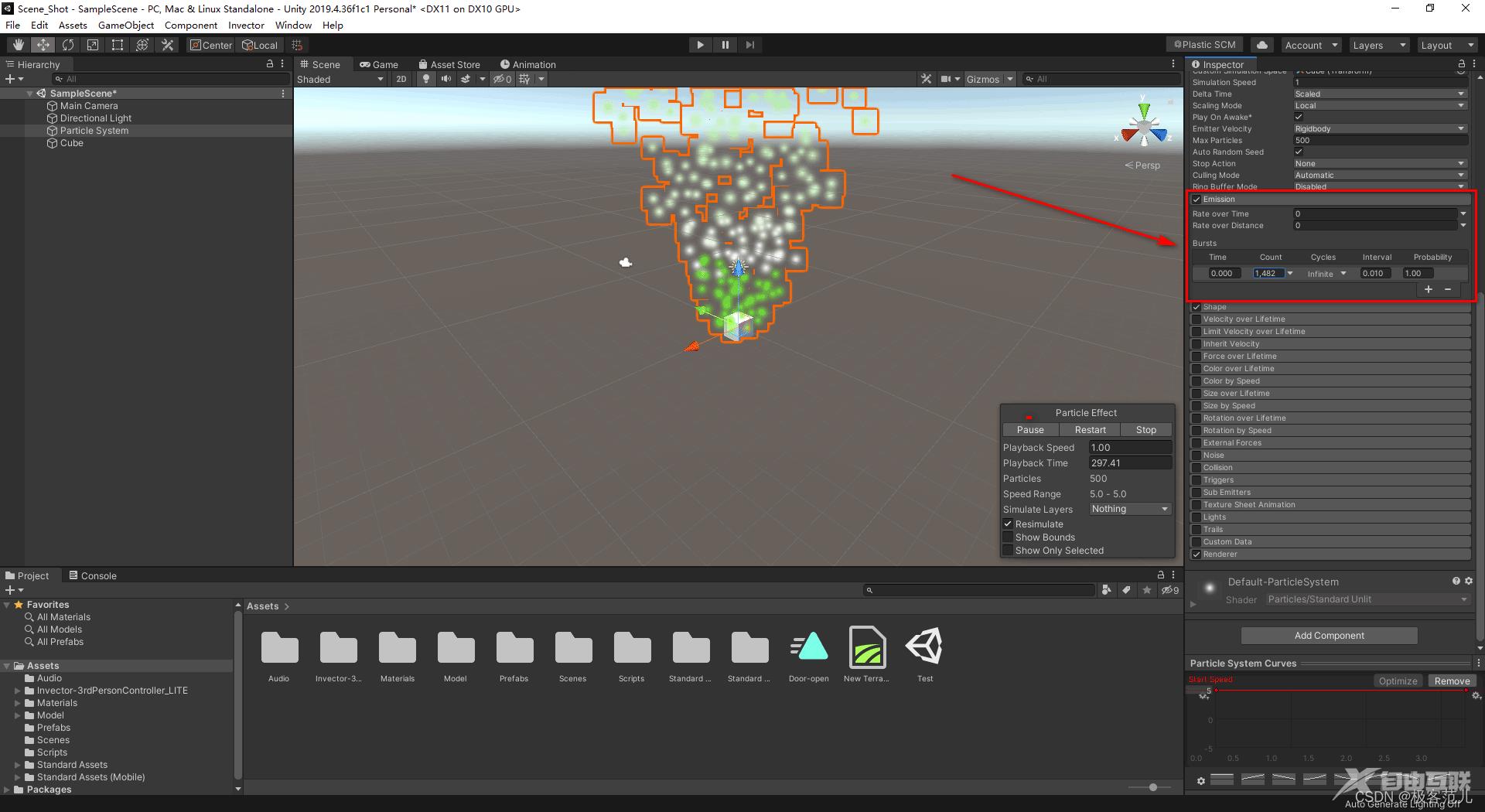Enable the Noise module checkbox
Screen dimensions: 1485x812
1197,455
